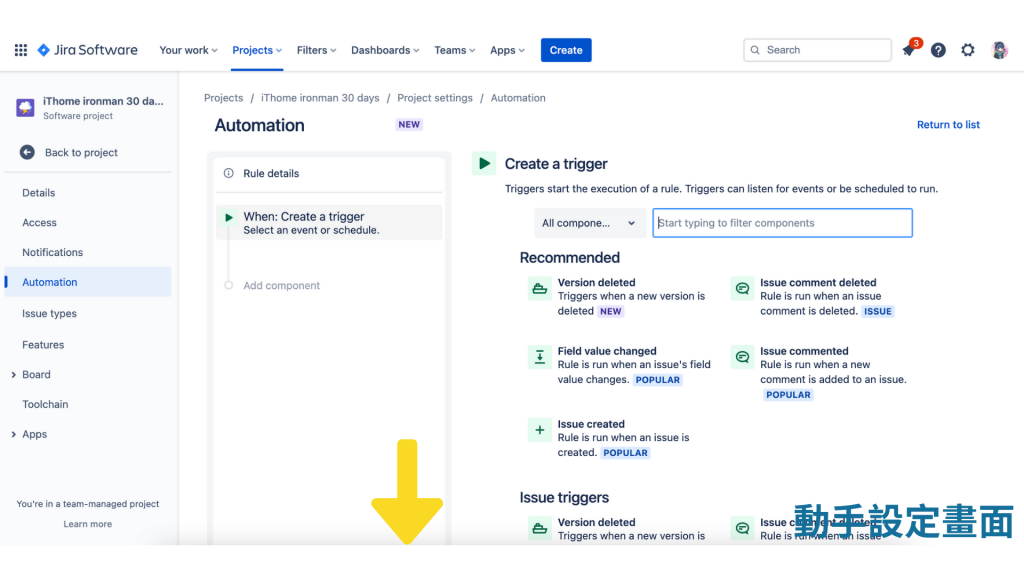Open the settings gear icon
The width and height of the screenshot is (1024, 576).
(968, 50)
